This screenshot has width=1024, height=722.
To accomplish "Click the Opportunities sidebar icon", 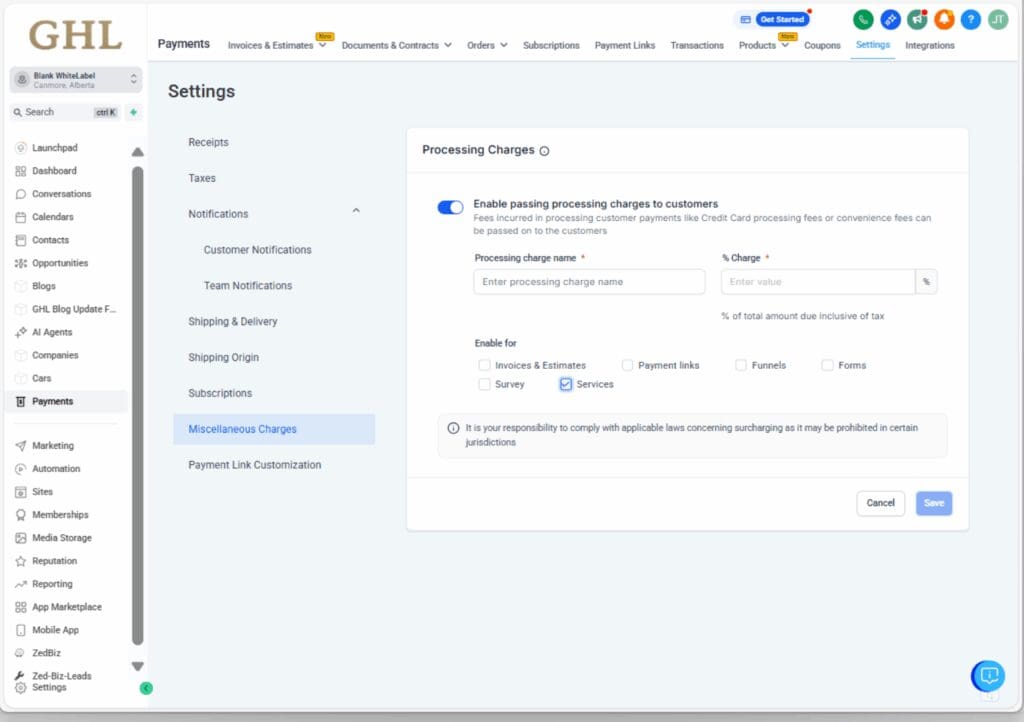I will (x=22, y=263).
